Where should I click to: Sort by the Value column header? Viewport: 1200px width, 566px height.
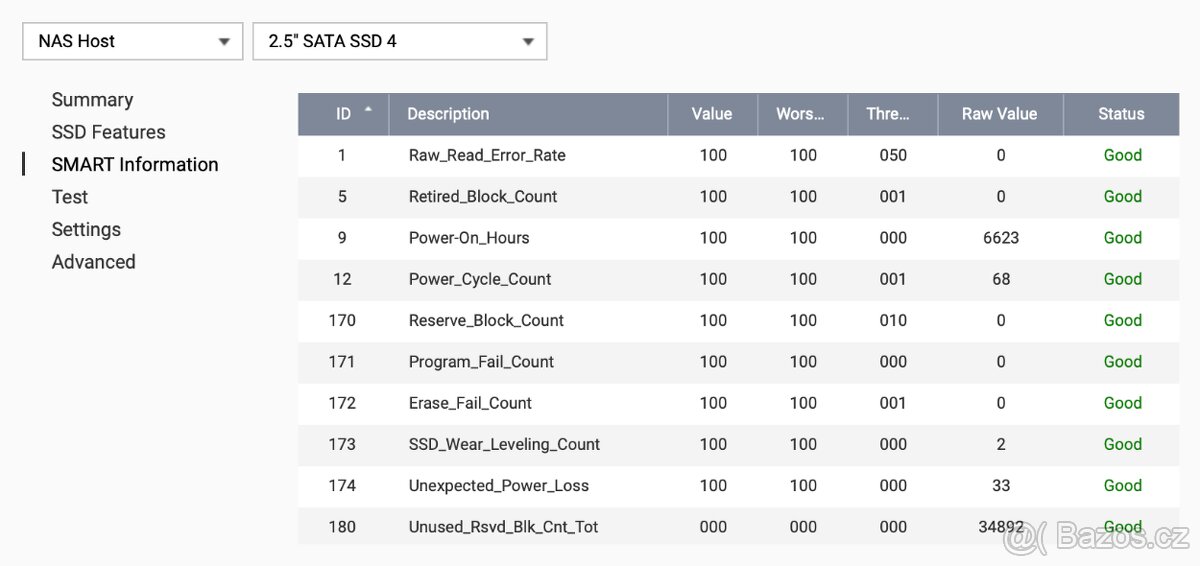[712, 114]
